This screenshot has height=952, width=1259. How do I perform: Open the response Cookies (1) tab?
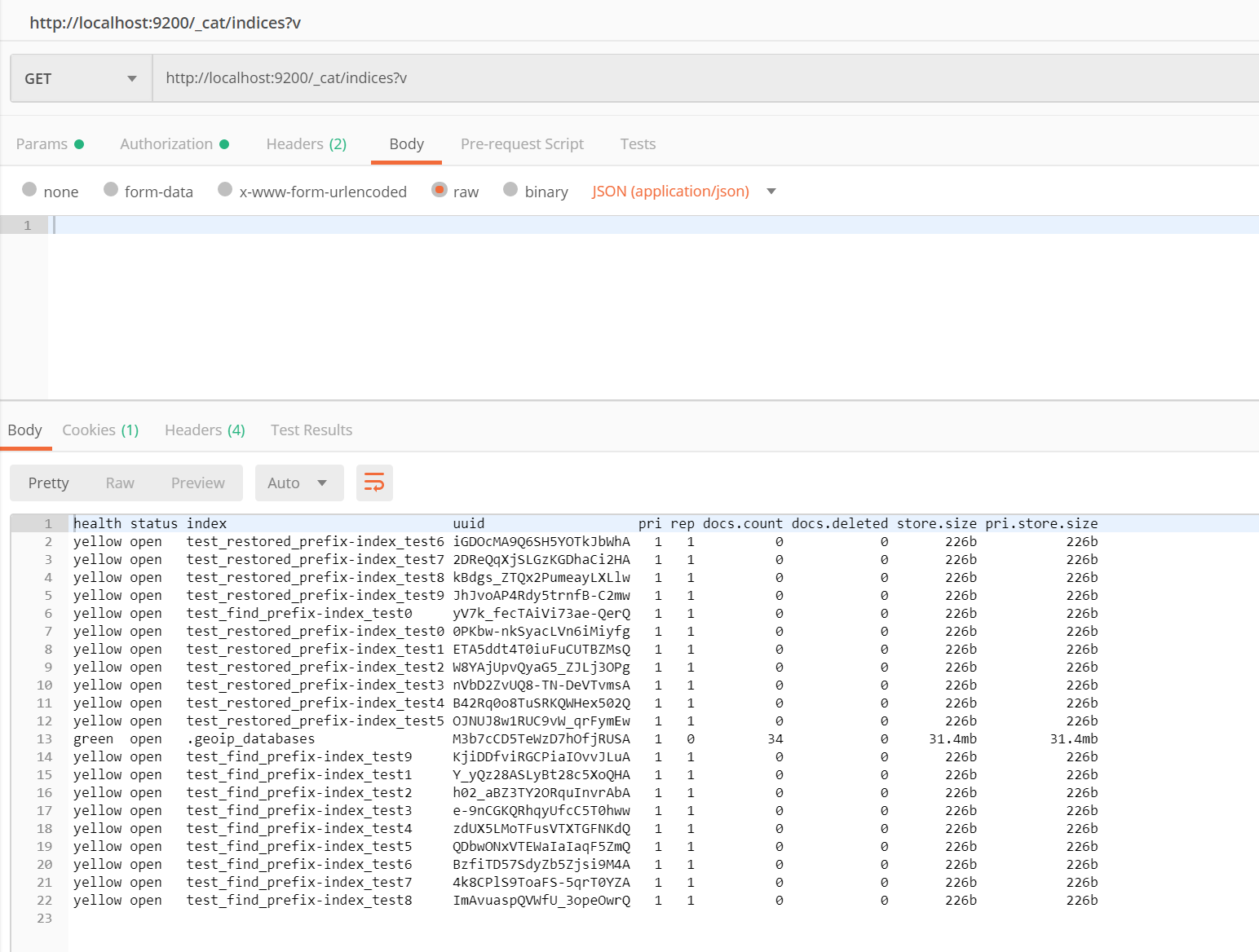click(x=100, y=430)
